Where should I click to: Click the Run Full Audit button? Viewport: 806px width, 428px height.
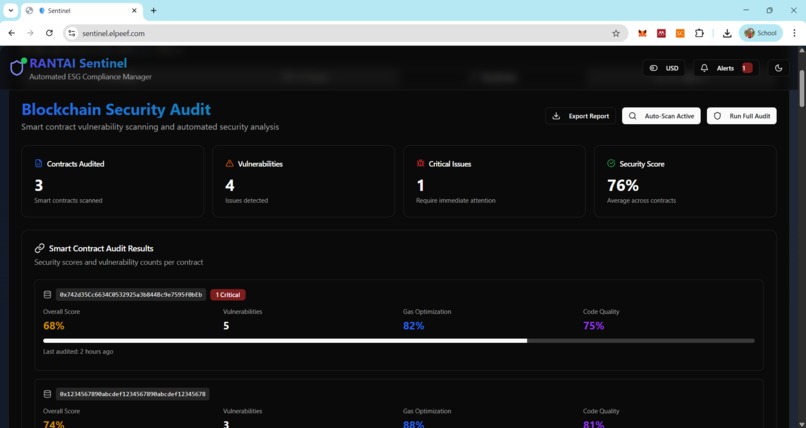tap(742, 116)
